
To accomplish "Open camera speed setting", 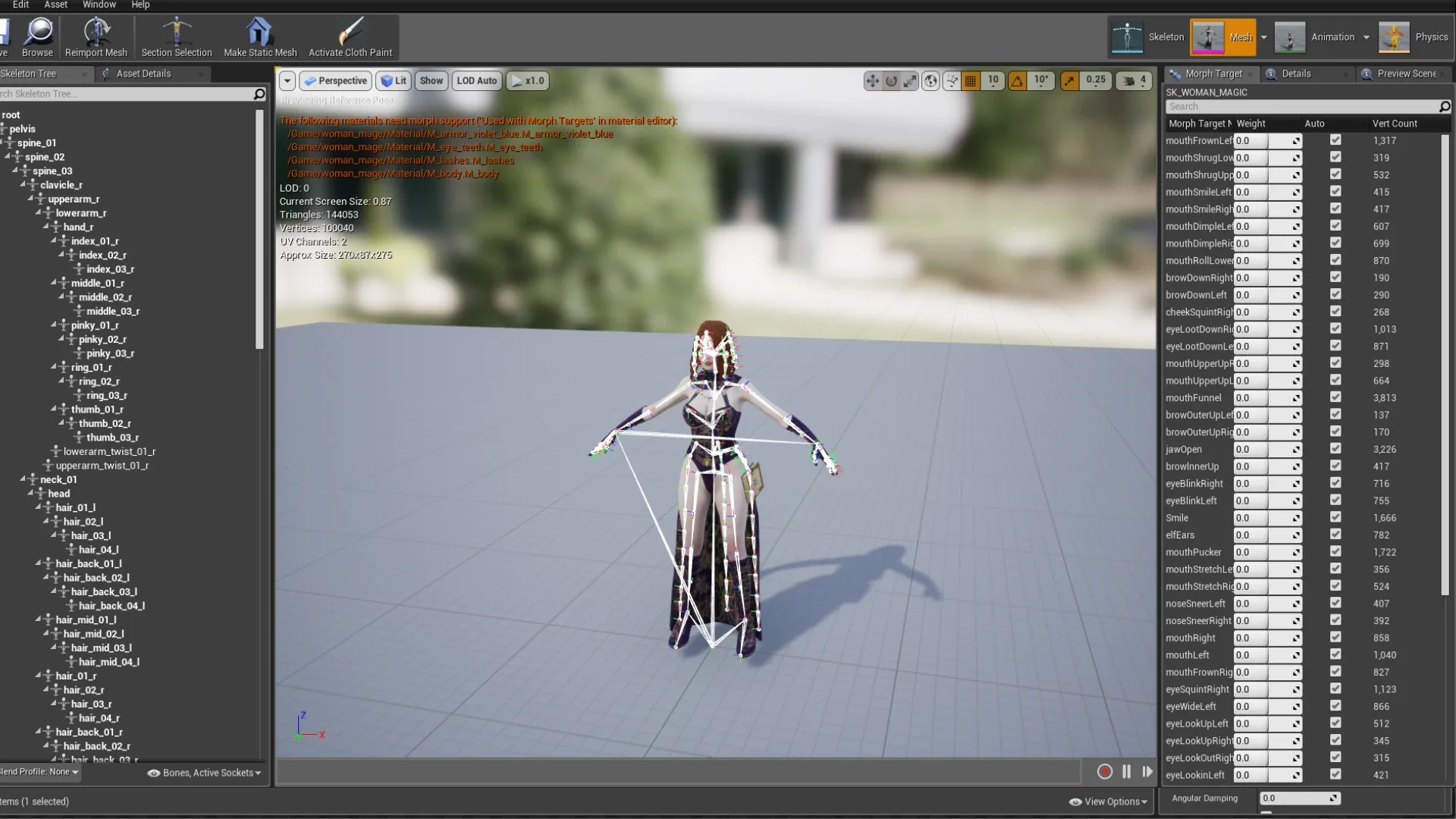I will point(1134,80).
